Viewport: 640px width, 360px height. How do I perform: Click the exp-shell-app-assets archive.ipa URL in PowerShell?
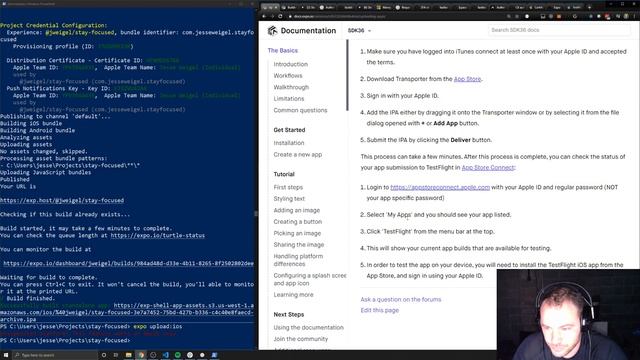[x=127, y=312]
